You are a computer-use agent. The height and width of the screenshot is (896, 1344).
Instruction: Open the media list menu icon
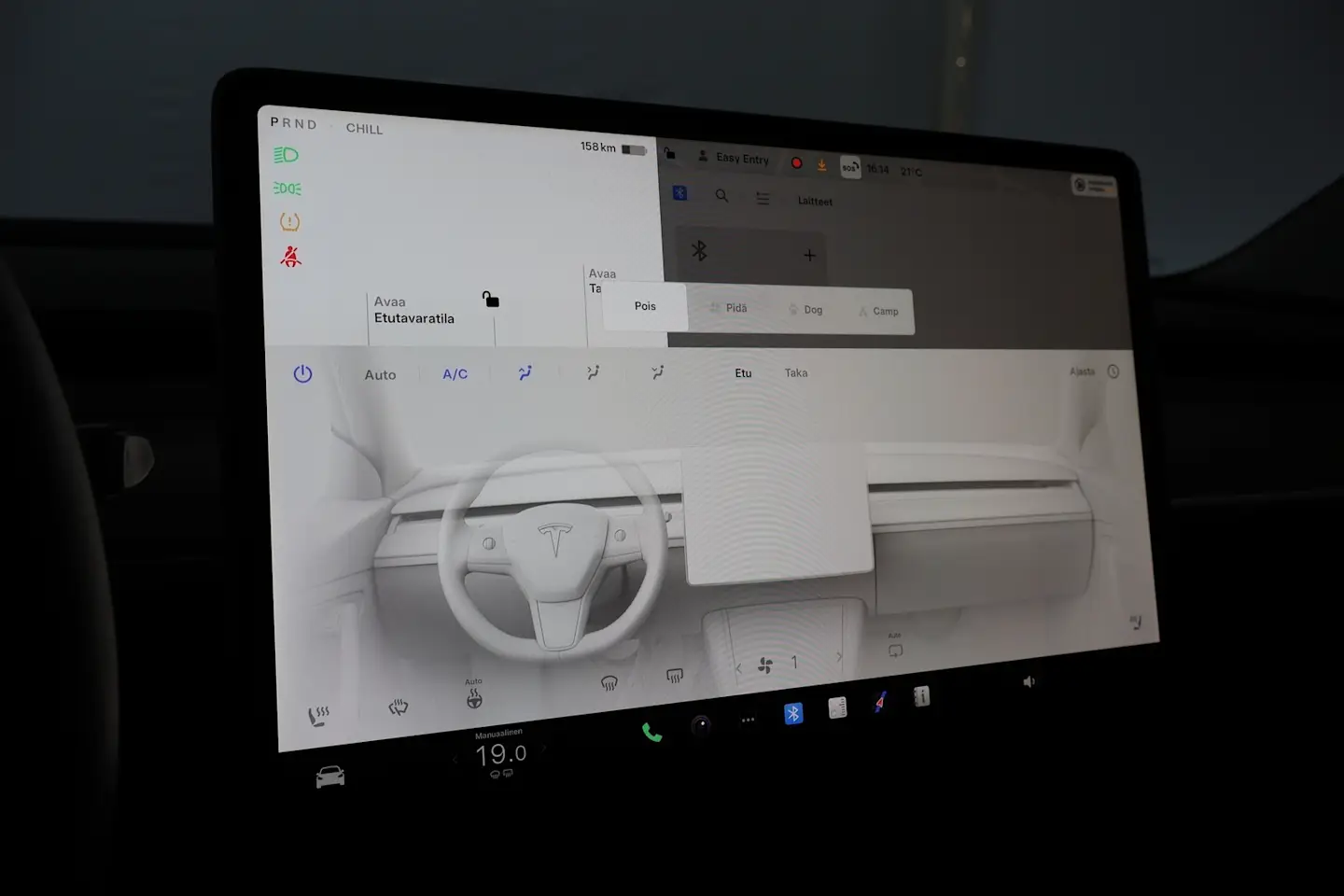pyautogui.click(x=763, y=199)
